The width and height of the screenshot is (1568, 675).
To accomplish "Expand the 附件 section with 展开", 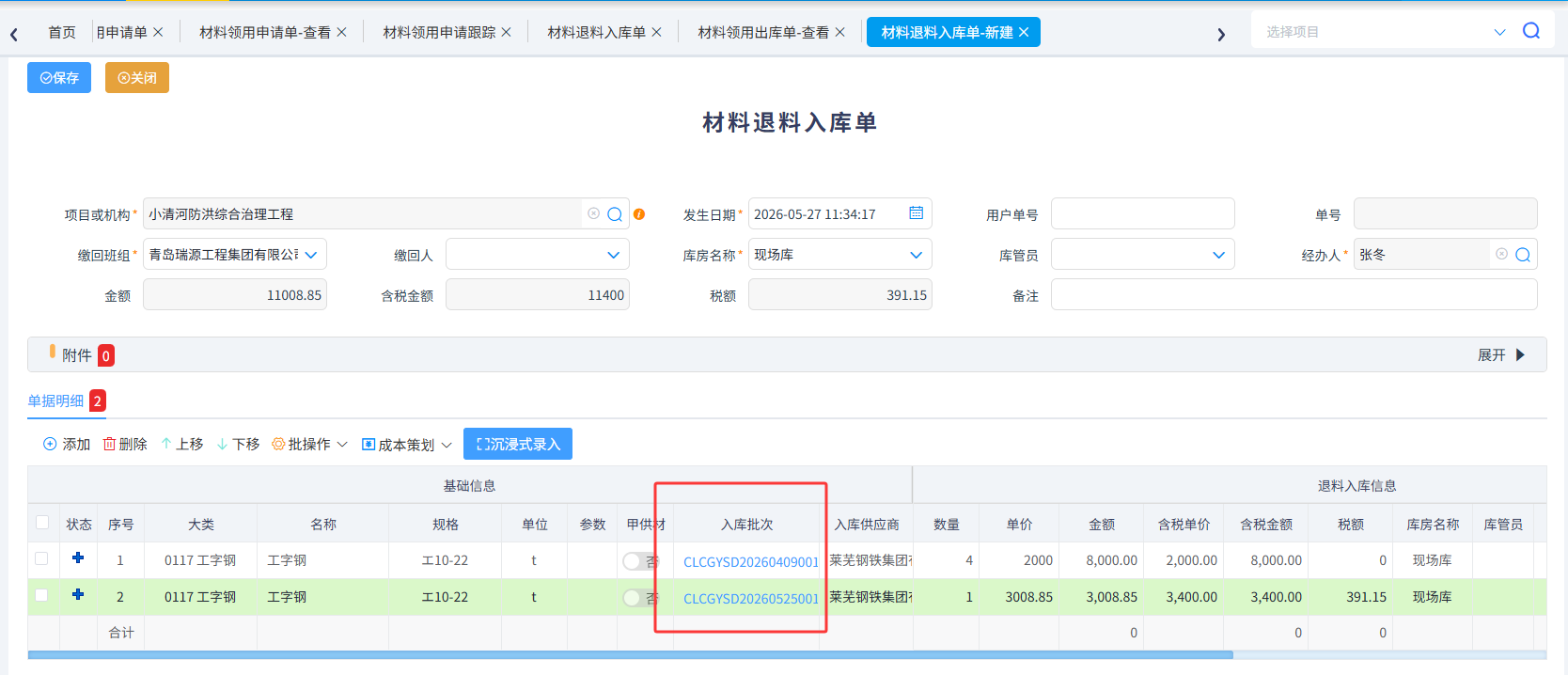I will pyautogui.click(x=1501, y=354).
